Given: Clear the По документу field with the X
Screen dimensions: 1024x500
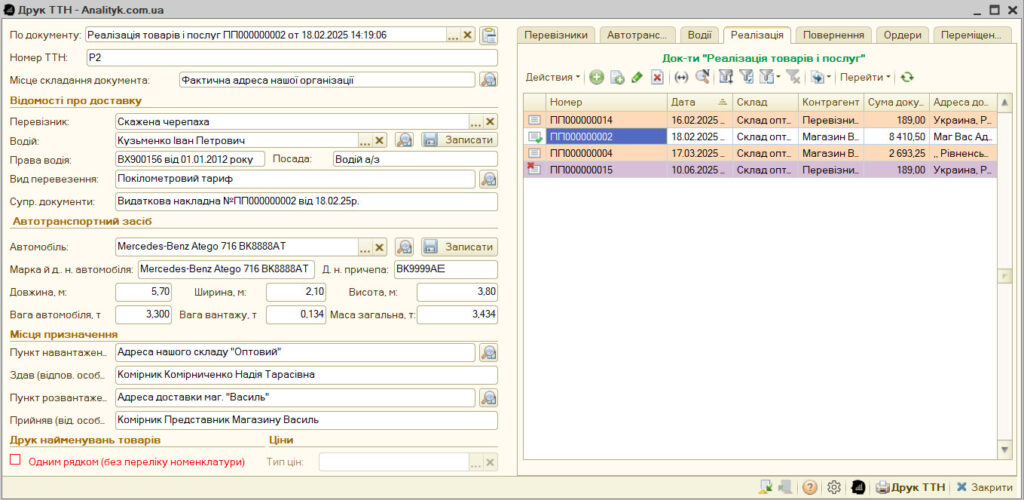Looking at the screenshot, I should click(468, 35).
